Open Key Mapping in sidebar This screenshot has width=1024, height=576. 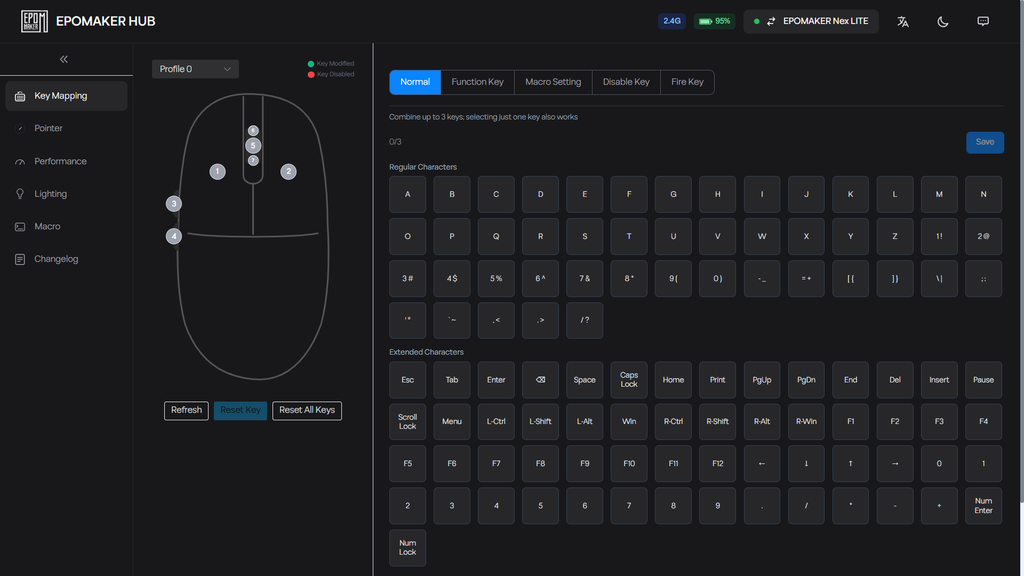click(66, 96)
